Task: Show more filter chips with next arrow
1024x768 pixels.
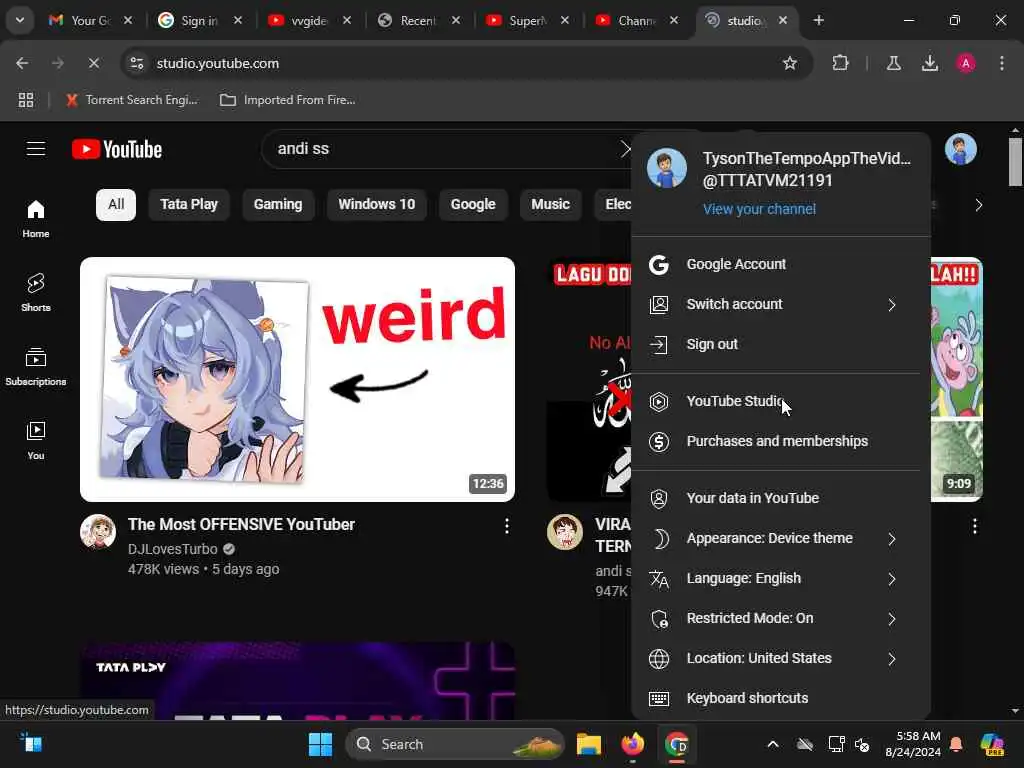Action: click(978, 205)
